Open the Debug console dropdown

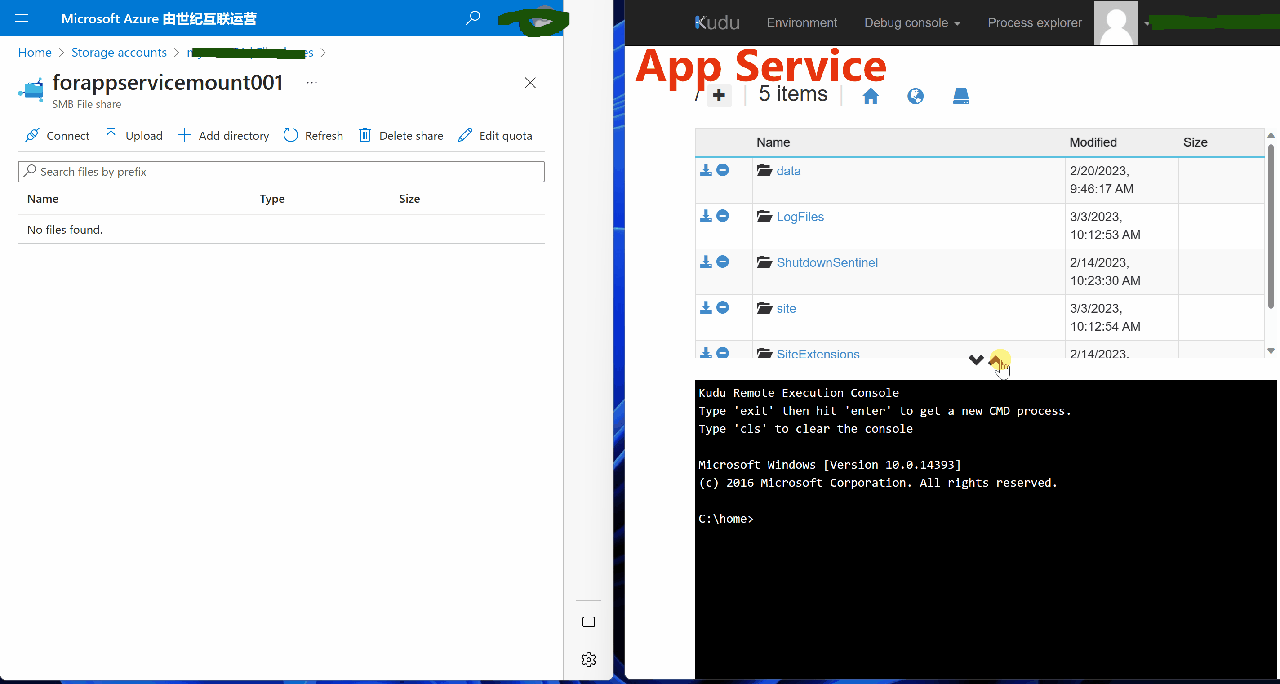point(909,22)
